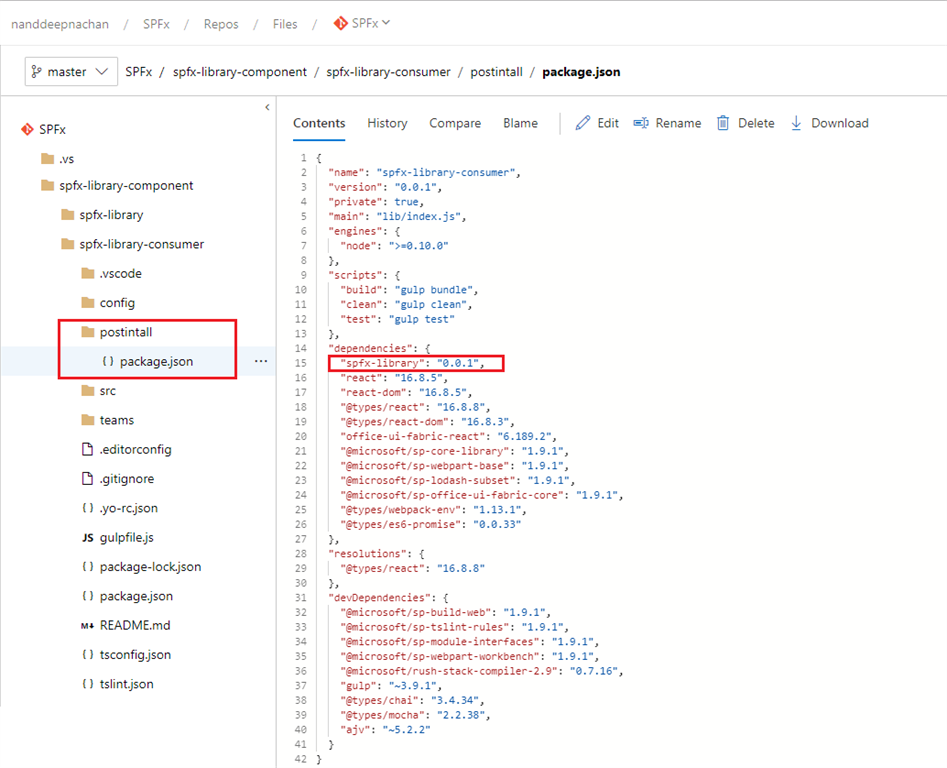
Task: Open more options for selected package.json
Action: coord(261,361)
